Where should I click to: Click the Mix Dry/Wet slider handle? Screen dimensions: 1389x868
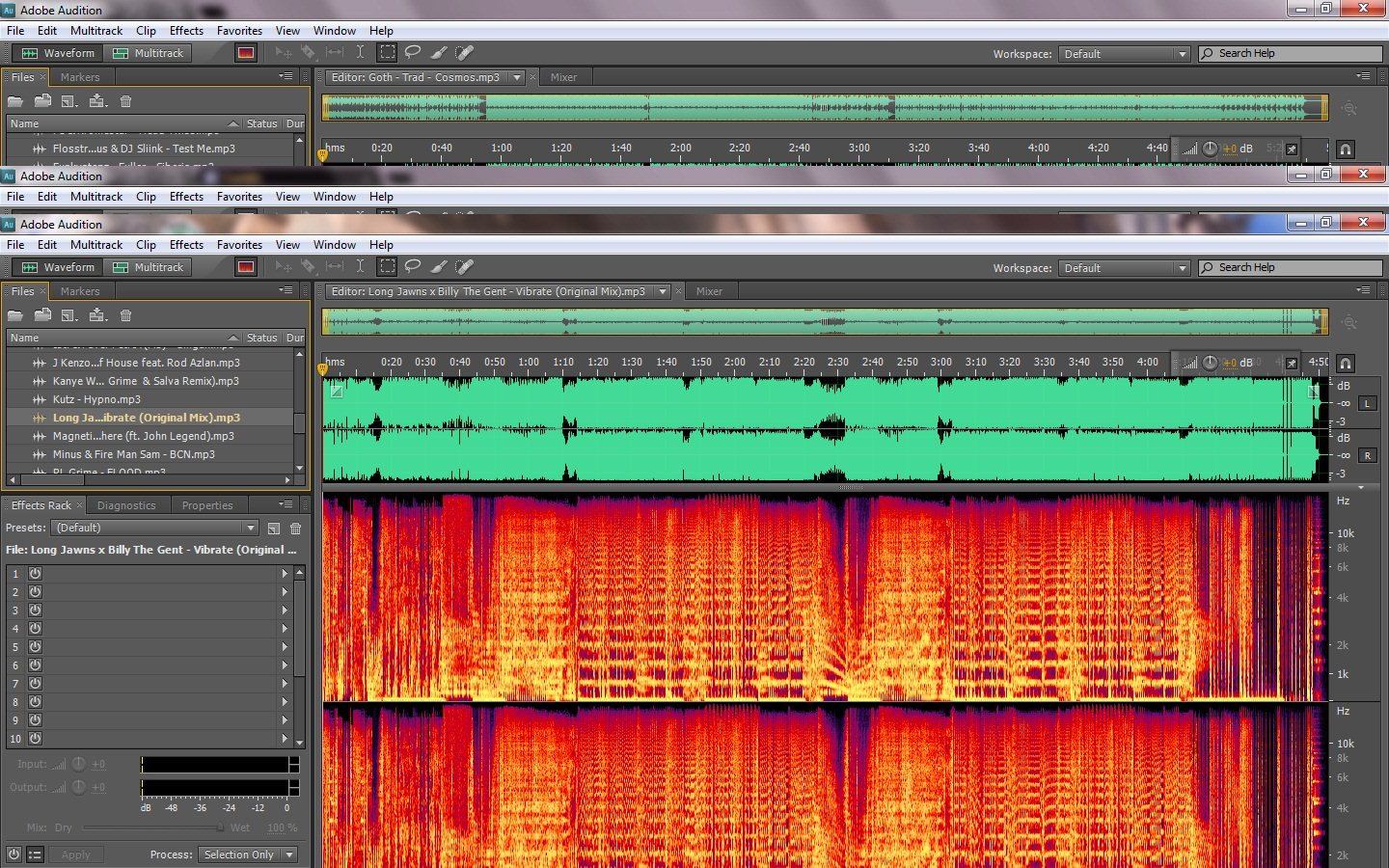pos(220,827)
